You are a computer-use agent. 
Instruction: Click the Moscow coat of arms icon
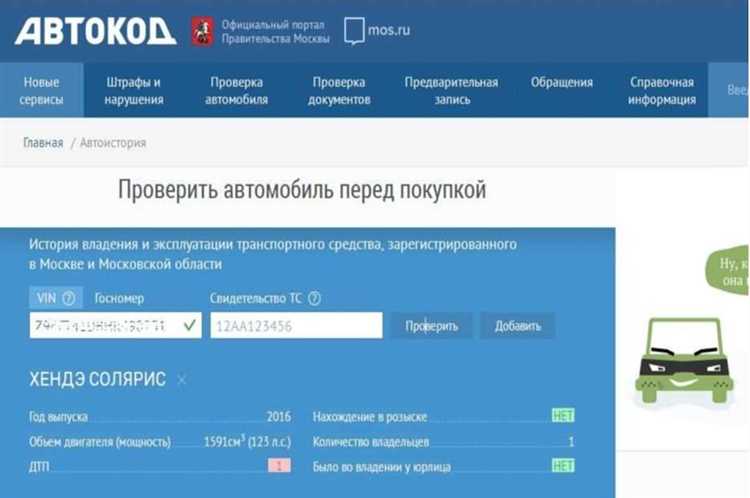[202, 32]
